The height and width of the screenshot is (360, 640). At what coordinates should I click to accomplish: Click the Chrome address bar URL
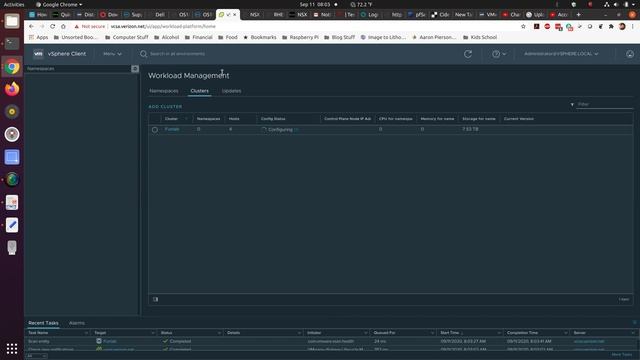pos(163,26)
